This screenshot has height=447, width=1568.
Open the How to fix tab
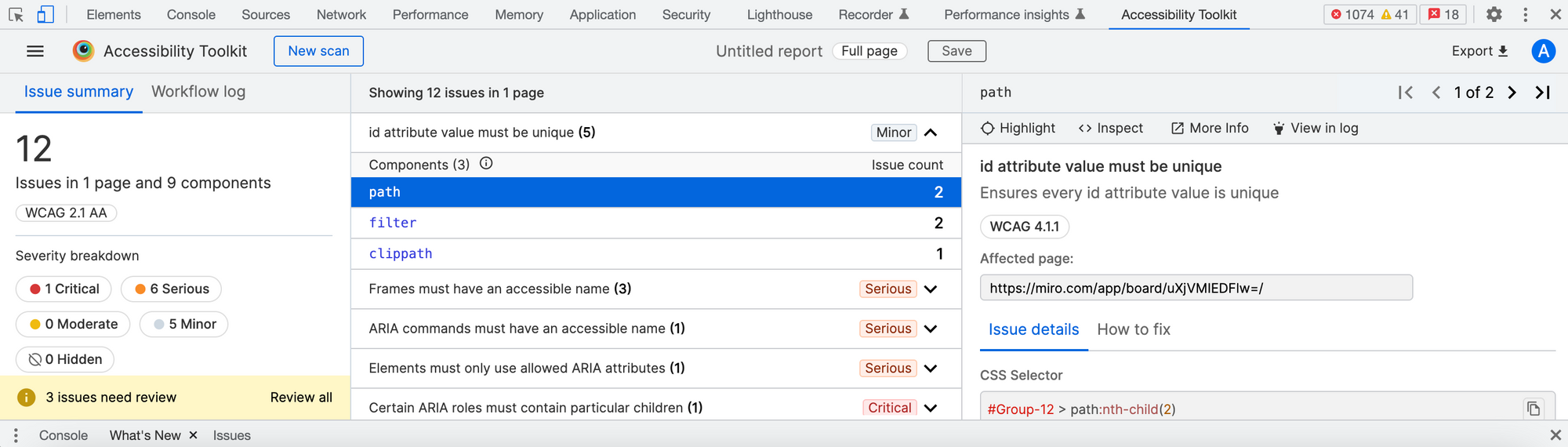coord(1133,329)
